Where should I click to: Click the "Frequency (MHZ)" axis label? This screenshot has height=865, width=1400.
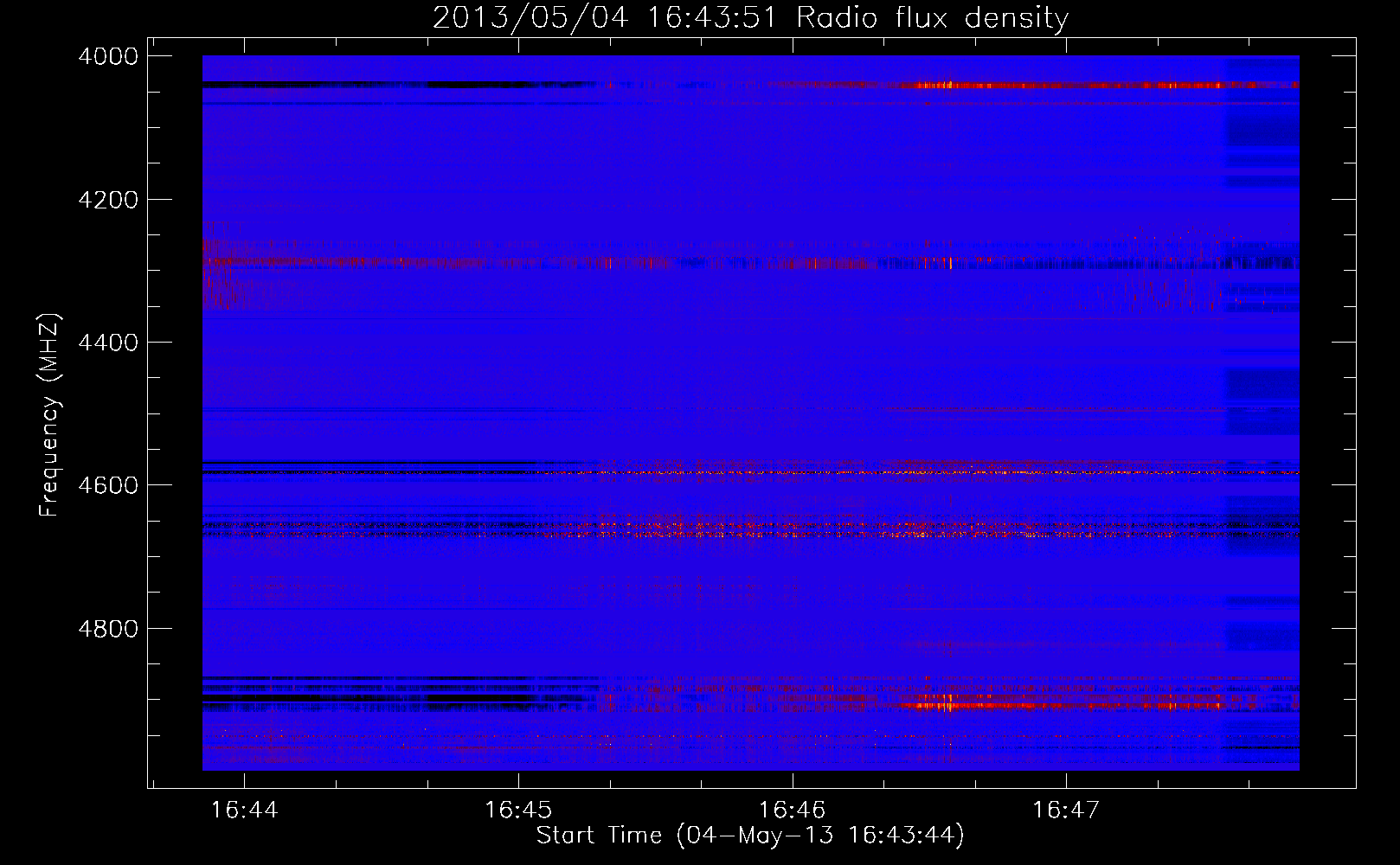tap(49, 415)
